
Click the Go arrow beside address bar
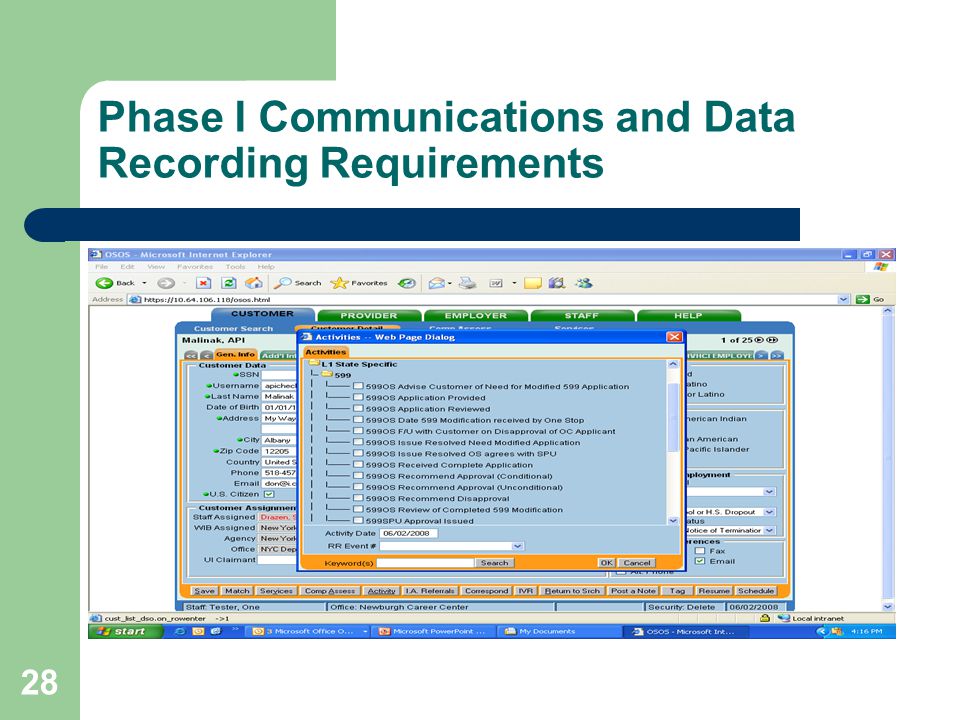tap(863, 299)
